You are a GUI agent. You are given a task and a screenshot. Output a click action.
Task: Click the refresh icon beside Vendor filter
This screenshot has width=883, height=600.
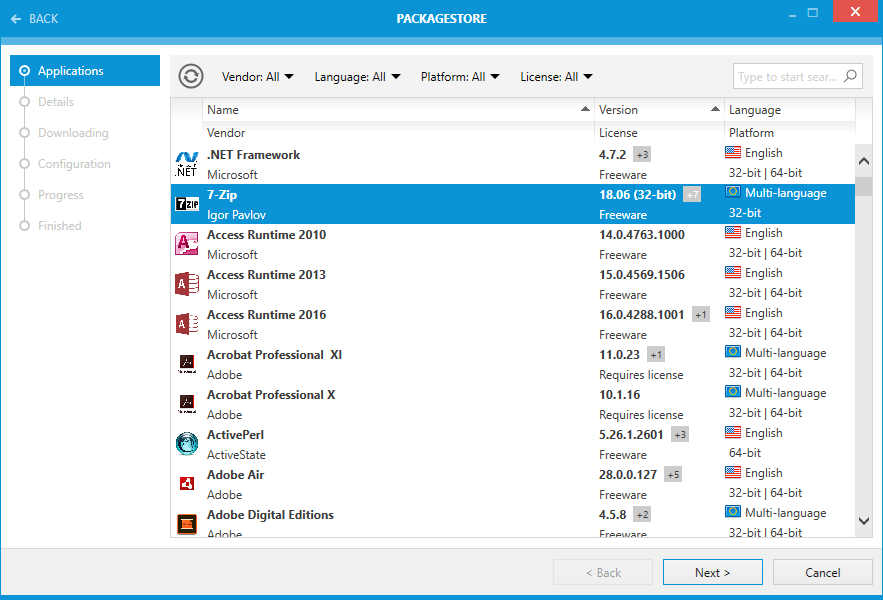pos(191,76)
